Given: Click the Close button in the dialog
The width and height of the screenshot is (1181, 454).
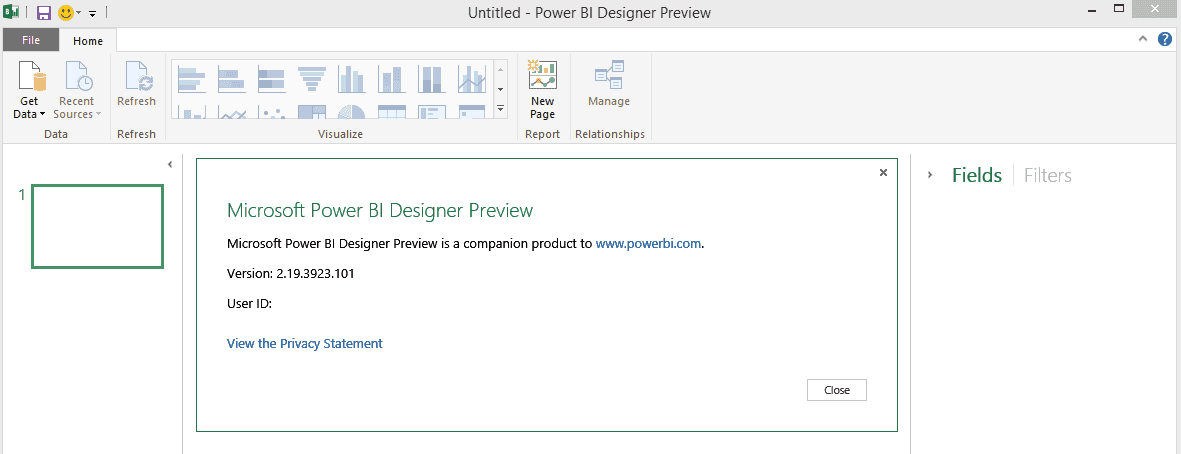Looking at the screenshot, I should (836, 390).
